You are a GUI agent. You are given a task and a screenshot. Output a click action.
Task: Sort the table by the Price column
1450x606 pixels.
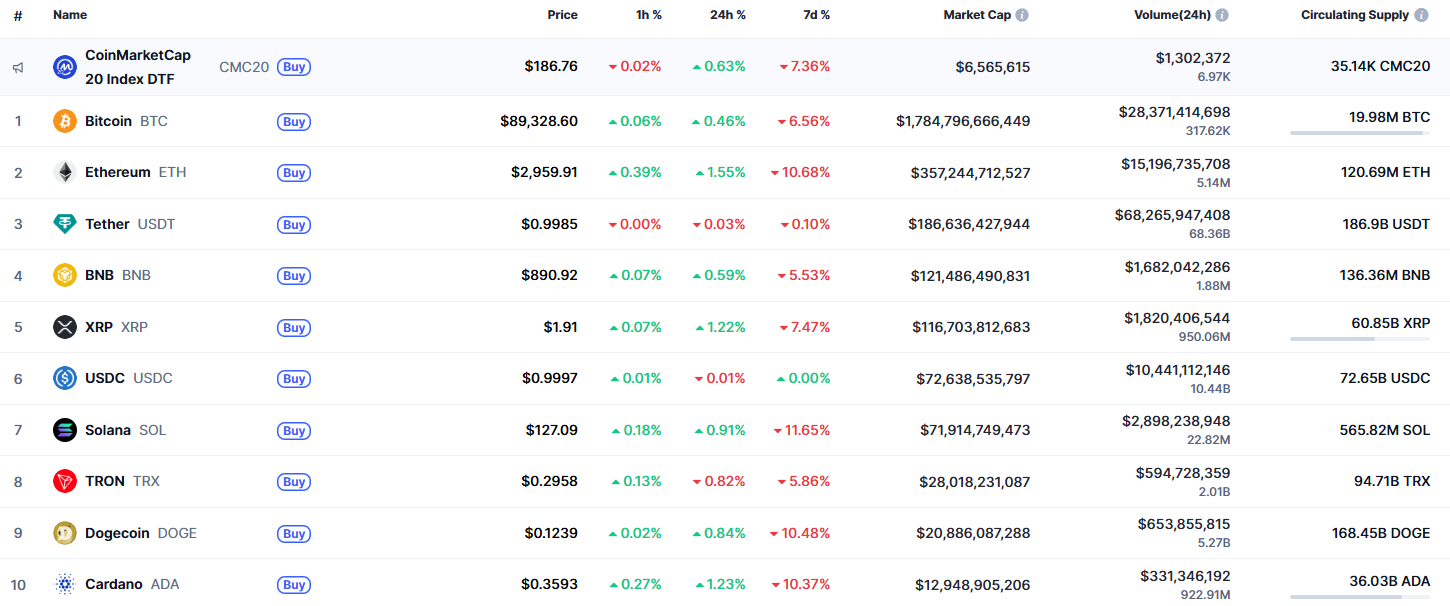point(562,14)
